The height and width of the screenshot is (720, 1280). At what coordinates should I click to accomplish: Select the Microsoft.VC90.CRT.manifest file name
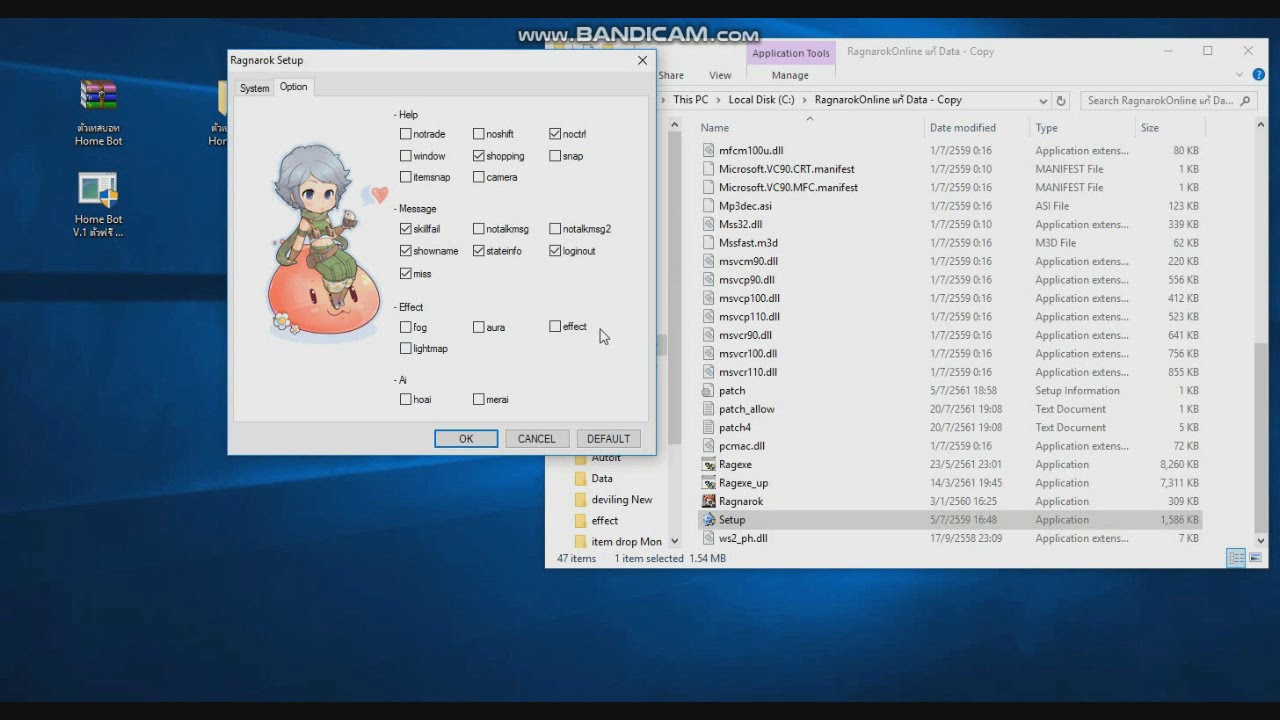coord(787,169)
